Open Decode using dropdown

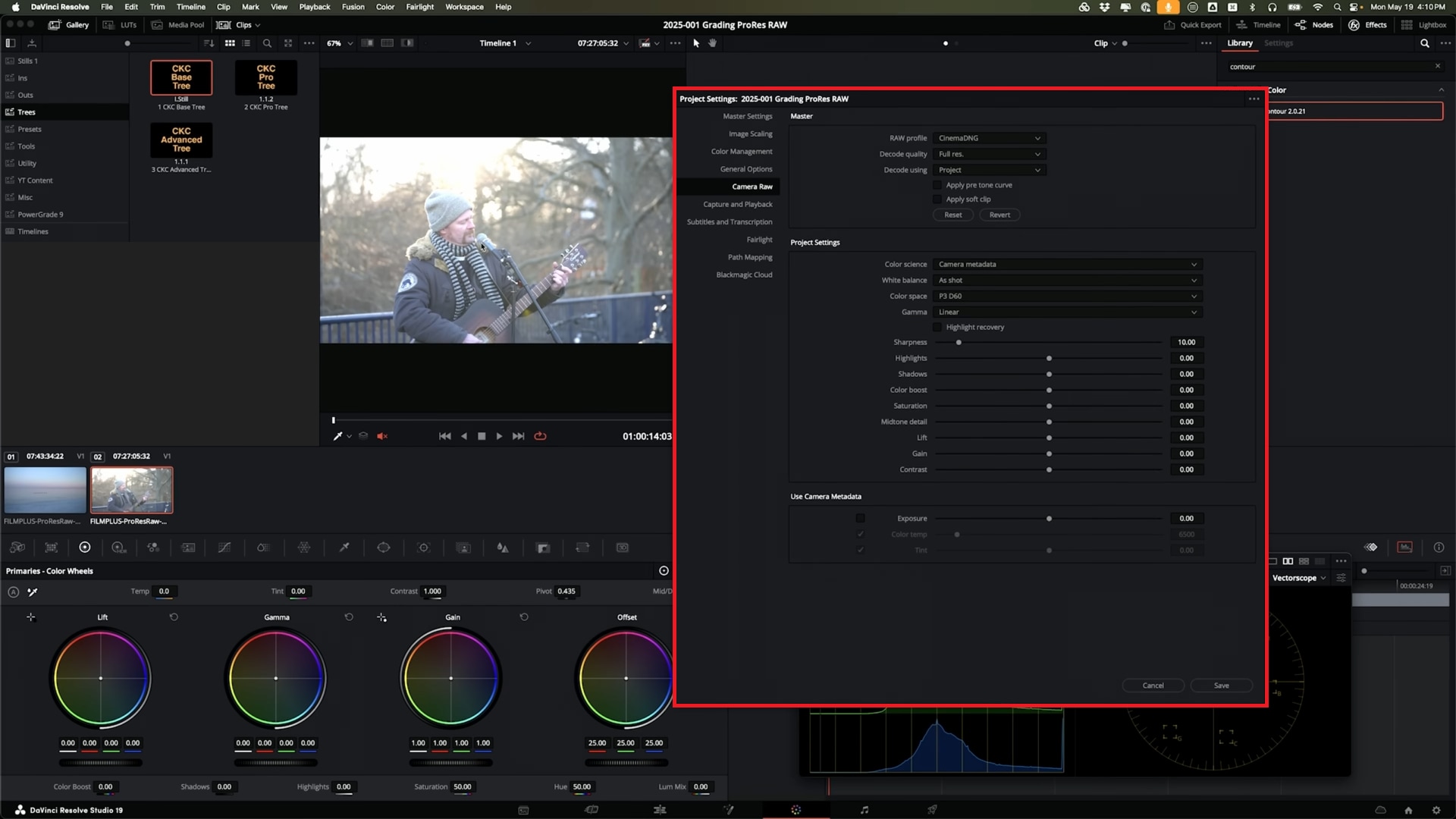tap(989, 170)
